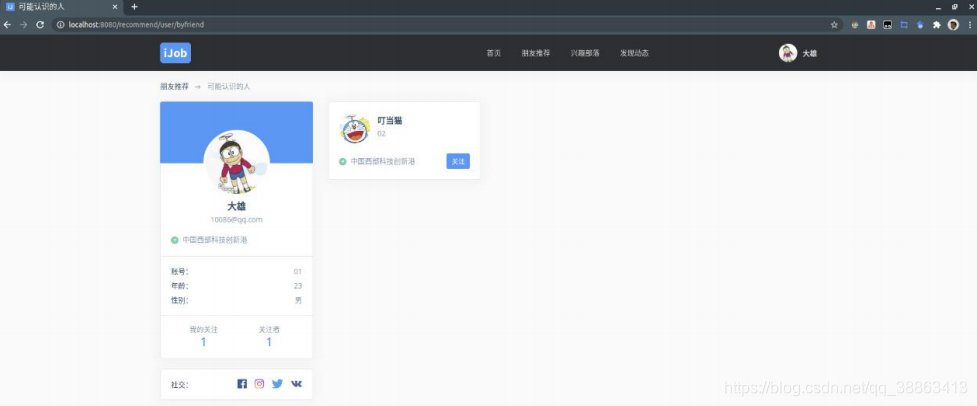Click the 大雄 username in the navbar
This screenshot has height=406, width=977.
(x=809, y=54)
